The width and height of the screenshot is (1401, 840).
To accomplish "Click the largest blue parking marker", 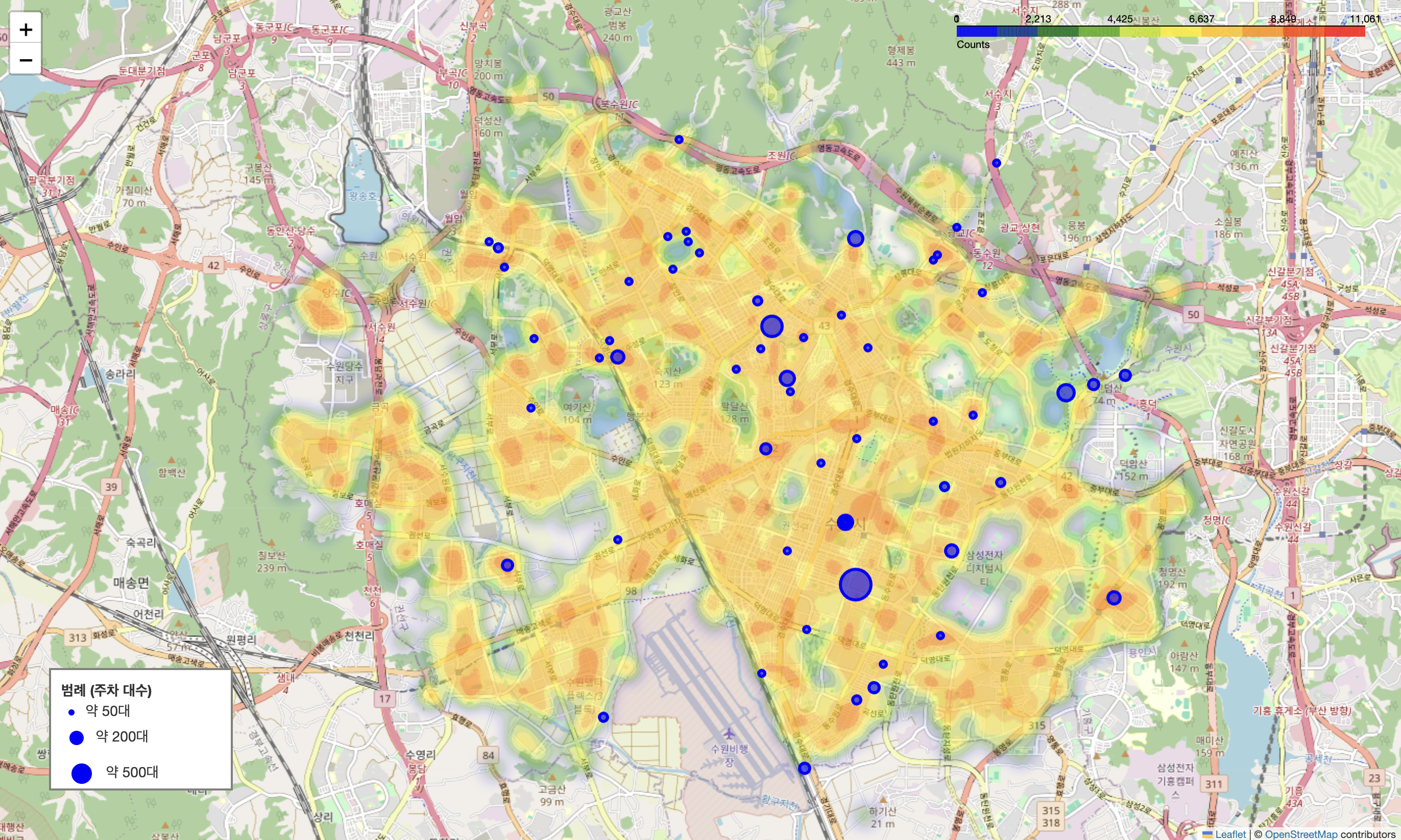I will (x=855, y=584).
